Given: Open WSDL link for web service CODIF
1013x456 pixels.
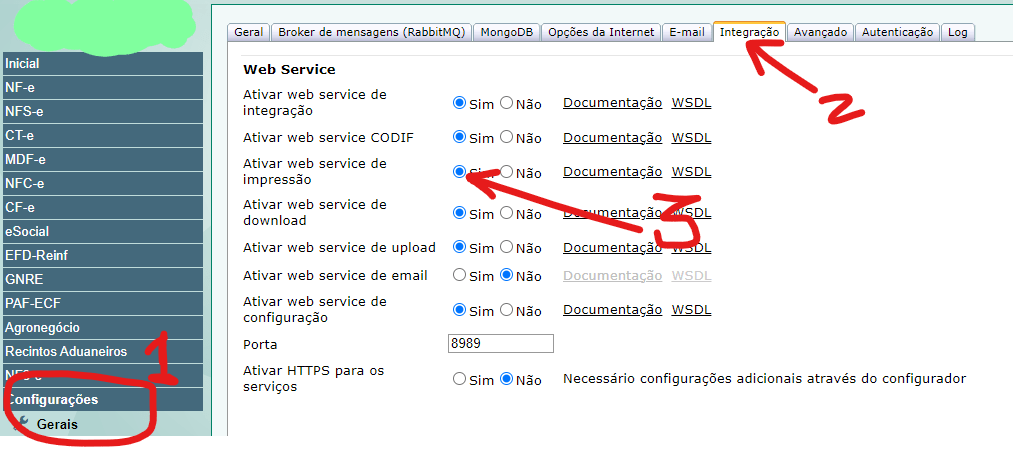Looking at the screenshot, I should coord(691,137).
